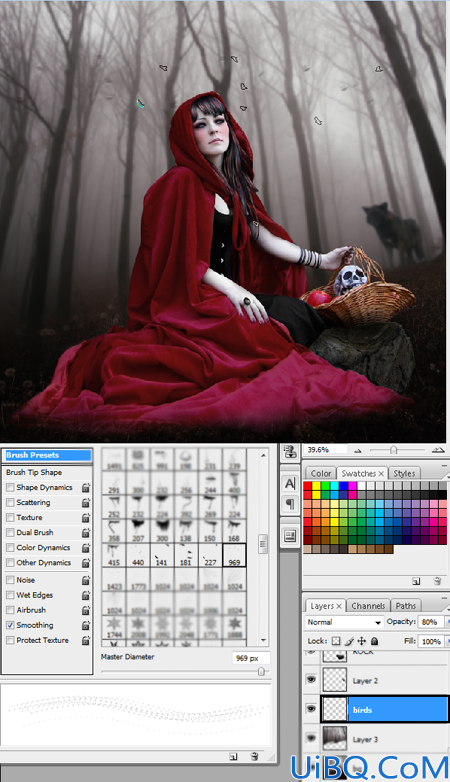Enable Wet Edges checkbox
Image resolution: width=450 pixels, height=782 pixels.
10,594
